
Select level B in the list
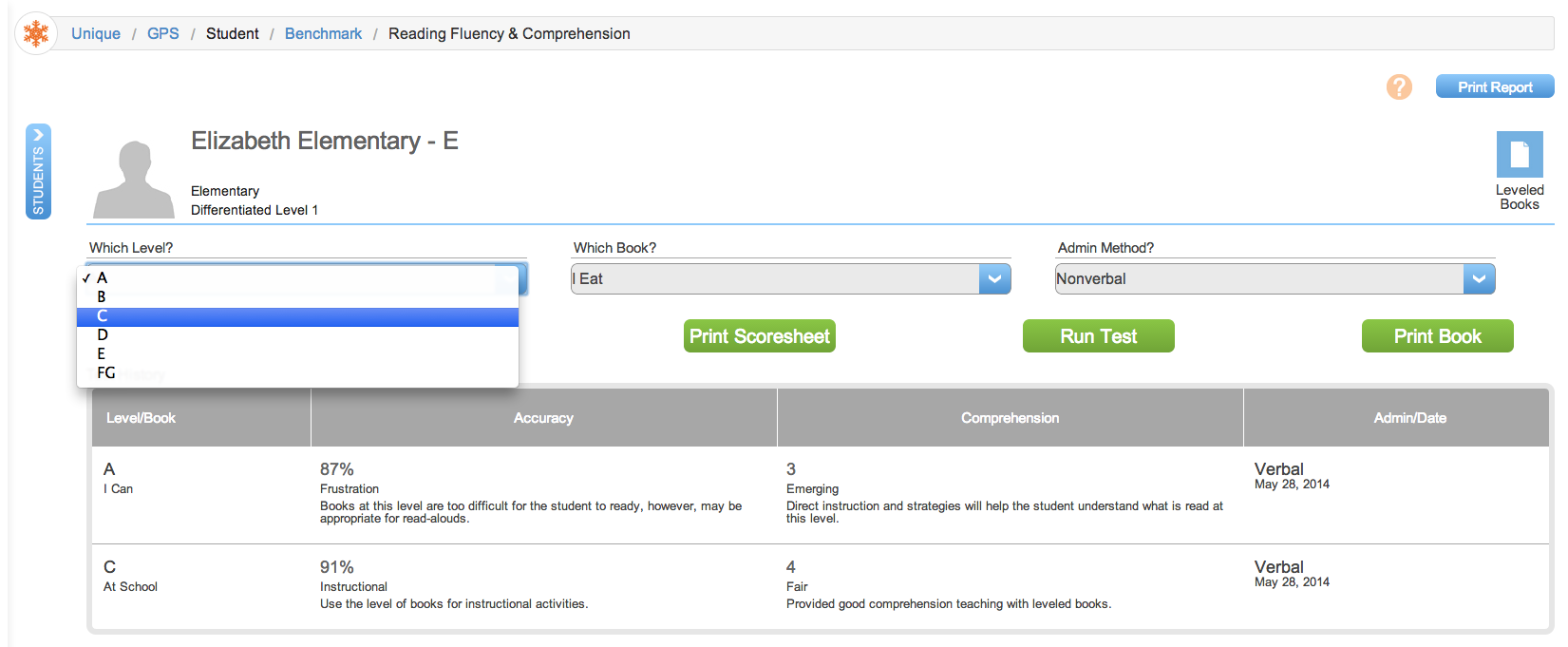click(x=102, y=297)
